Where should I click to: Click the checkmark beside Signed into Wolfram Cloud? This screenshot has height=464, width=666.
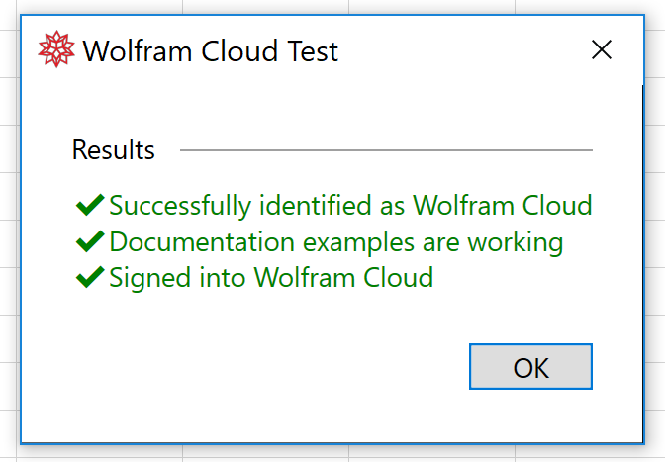[90, 277]
